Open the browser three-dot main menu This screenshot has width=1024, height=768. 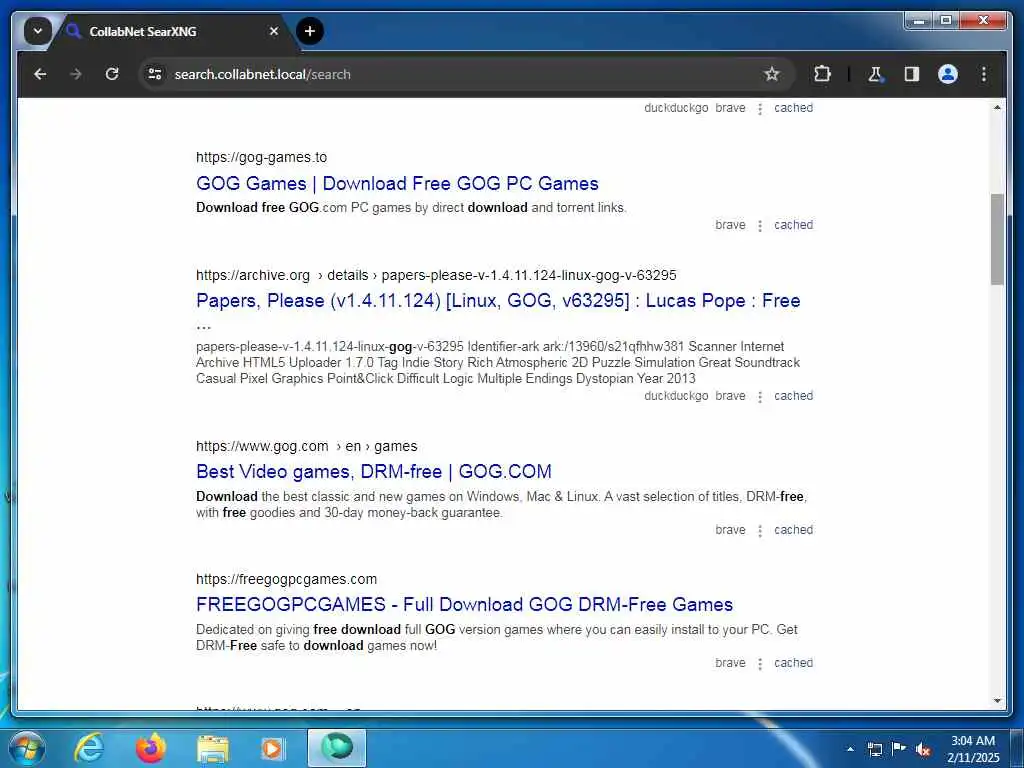984,74
